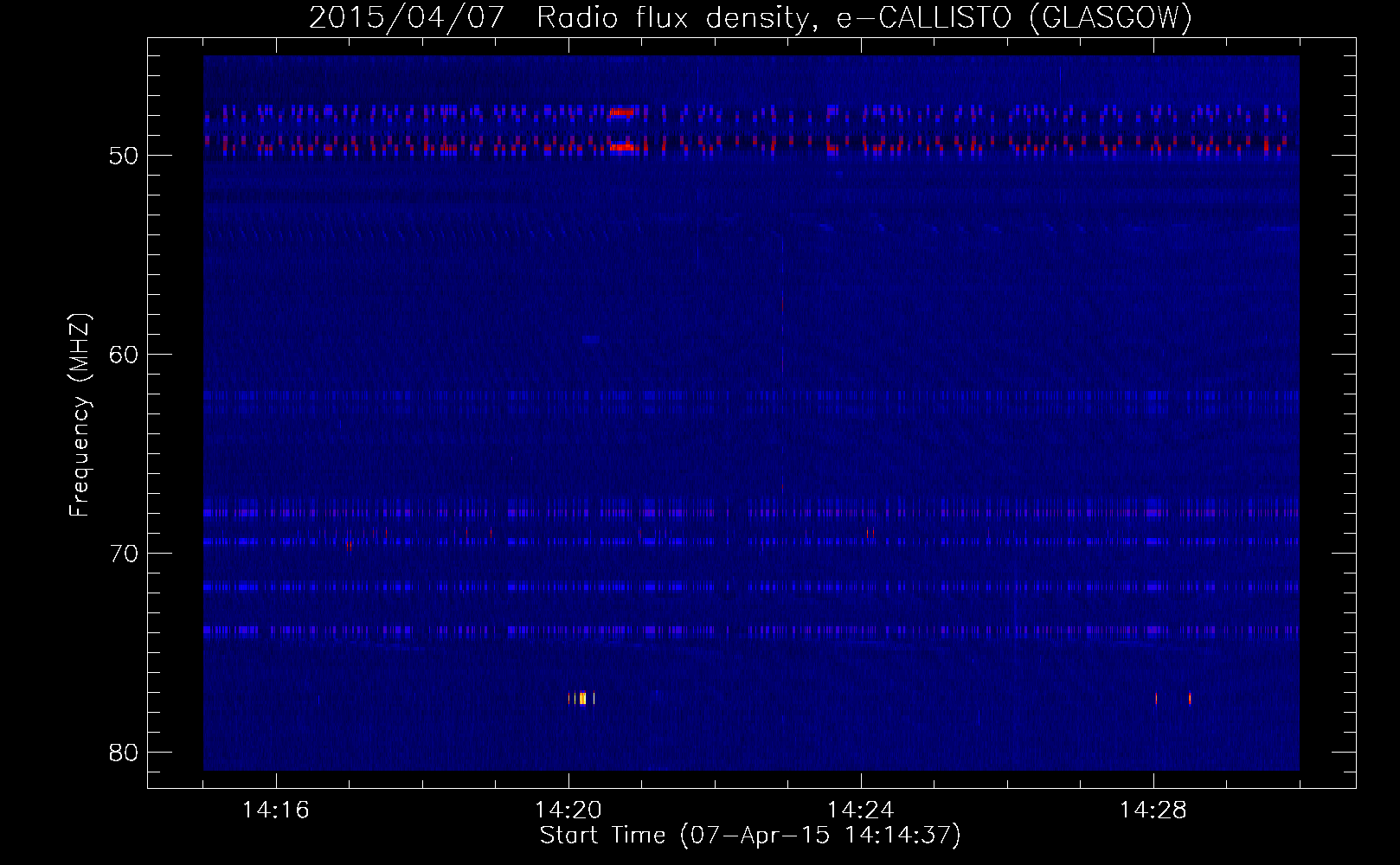
Task: Click the 60 frequency tick label
Action: coord(124,355)
